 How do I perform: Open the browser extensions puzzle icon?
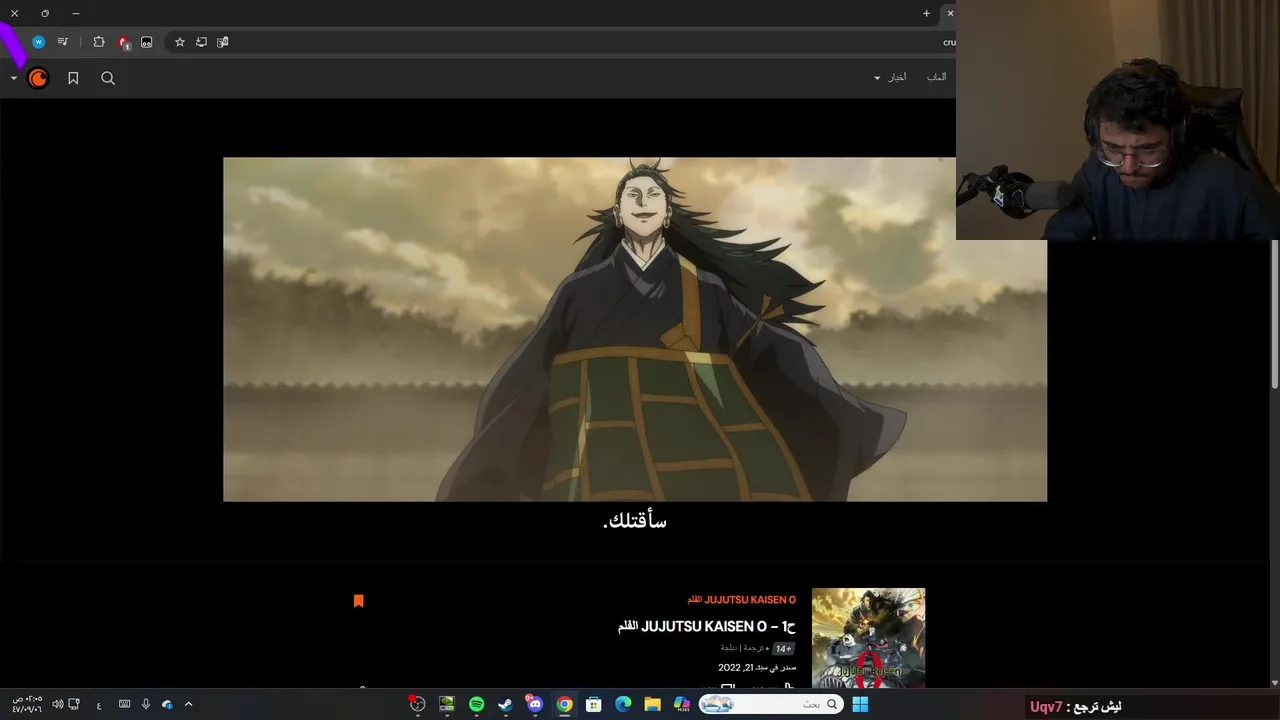pos(98,42)
